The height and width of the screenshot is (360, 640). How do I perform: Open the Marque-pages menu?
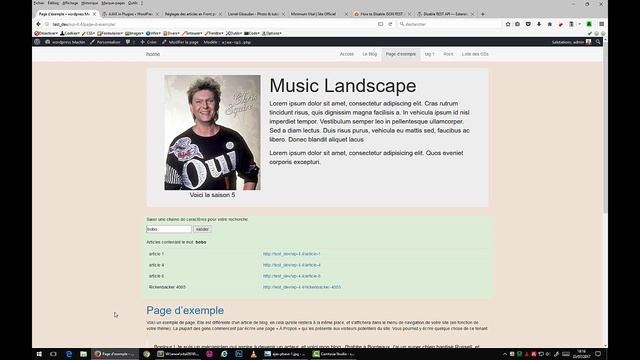pyautogui.click(x=113, y=3)
